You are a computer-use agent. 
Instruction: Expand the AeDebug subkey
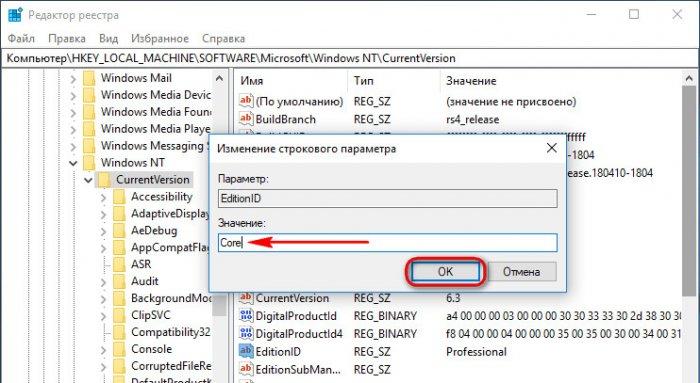[103, 231]
